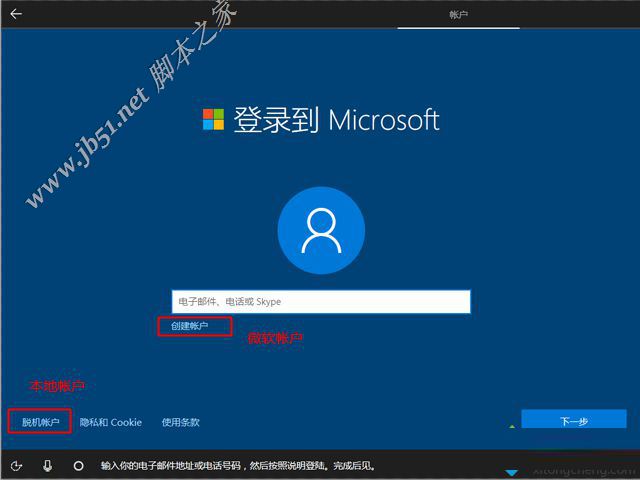Click the user avatar circle

[321, 230]
